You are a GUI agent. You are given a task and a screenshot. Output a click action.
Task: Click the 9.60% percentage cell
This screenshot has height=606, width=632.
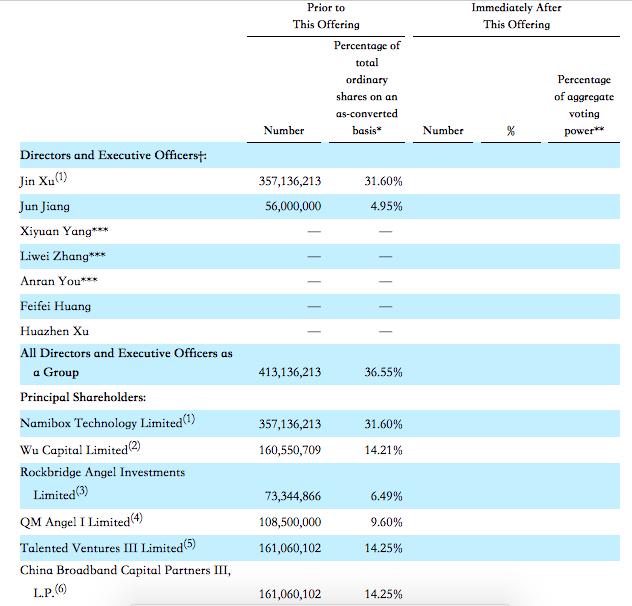(x=387, y=522)
